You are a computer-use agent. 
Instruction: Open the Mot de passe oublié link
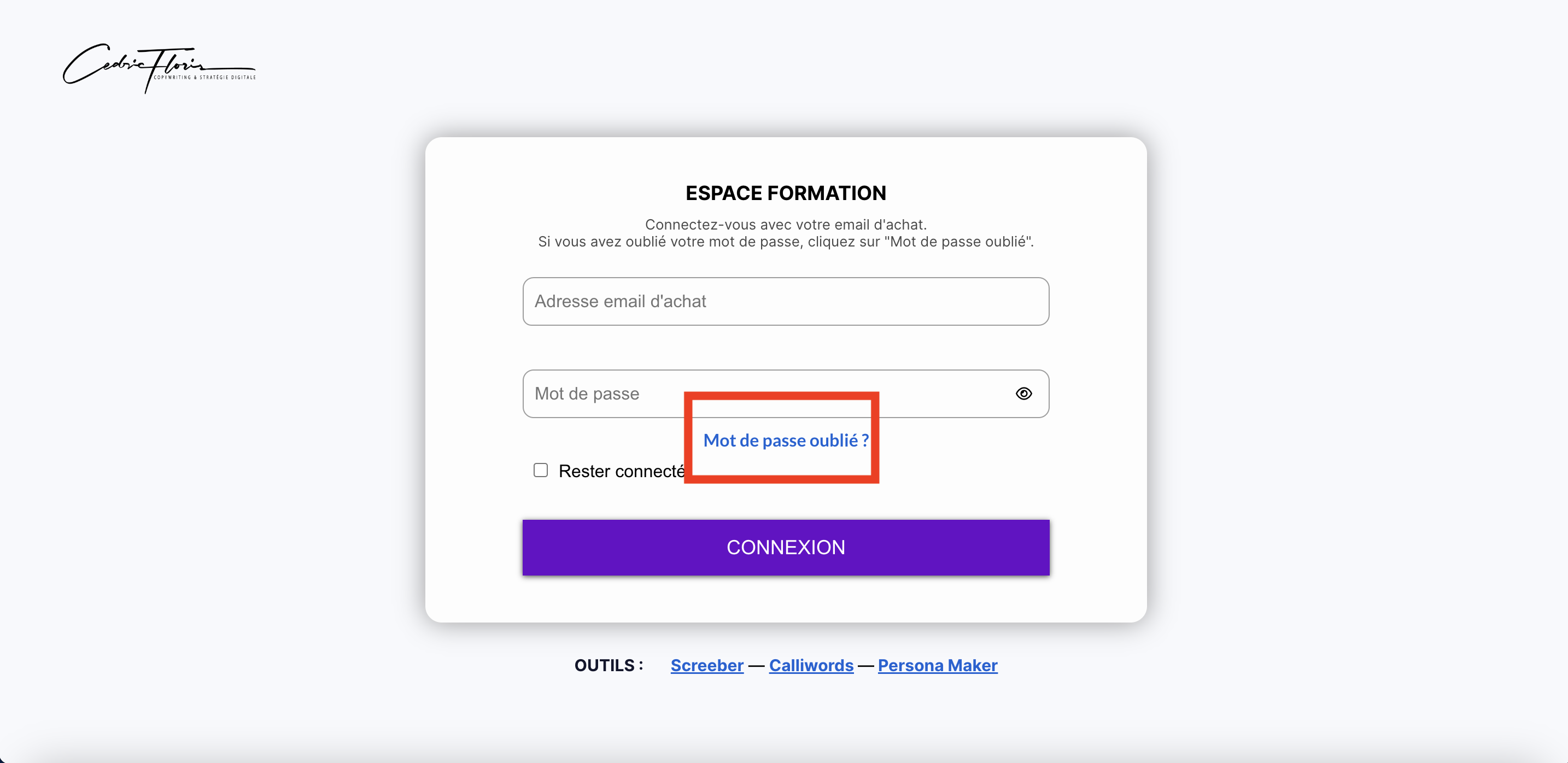tap(785, 441)
